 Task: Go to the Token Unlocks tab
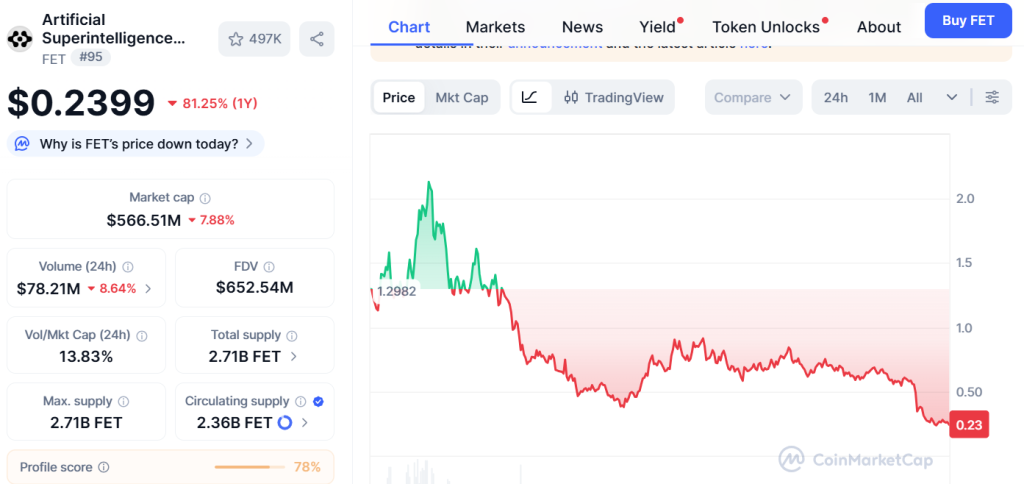tap(766, 27)
